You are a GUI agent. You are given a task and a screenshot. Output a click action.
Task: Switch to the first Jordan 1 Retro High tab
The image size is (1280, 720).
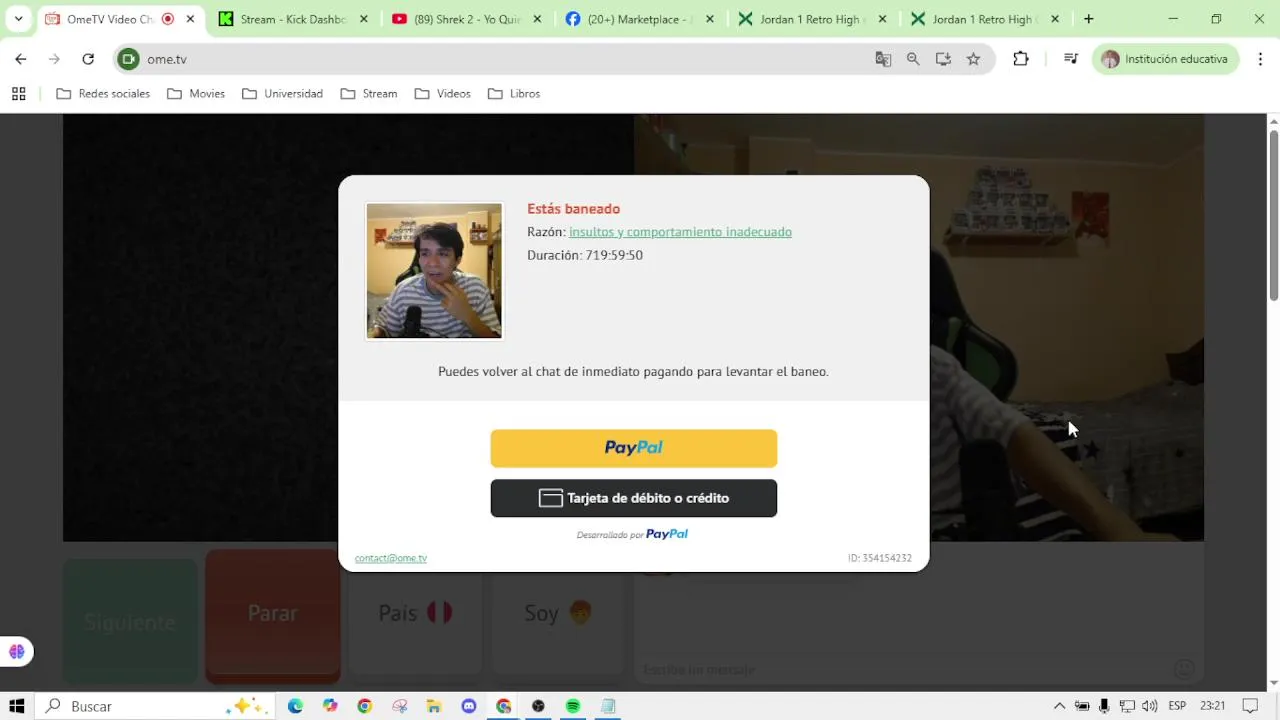pyautogui.click(x=812, y=19)
